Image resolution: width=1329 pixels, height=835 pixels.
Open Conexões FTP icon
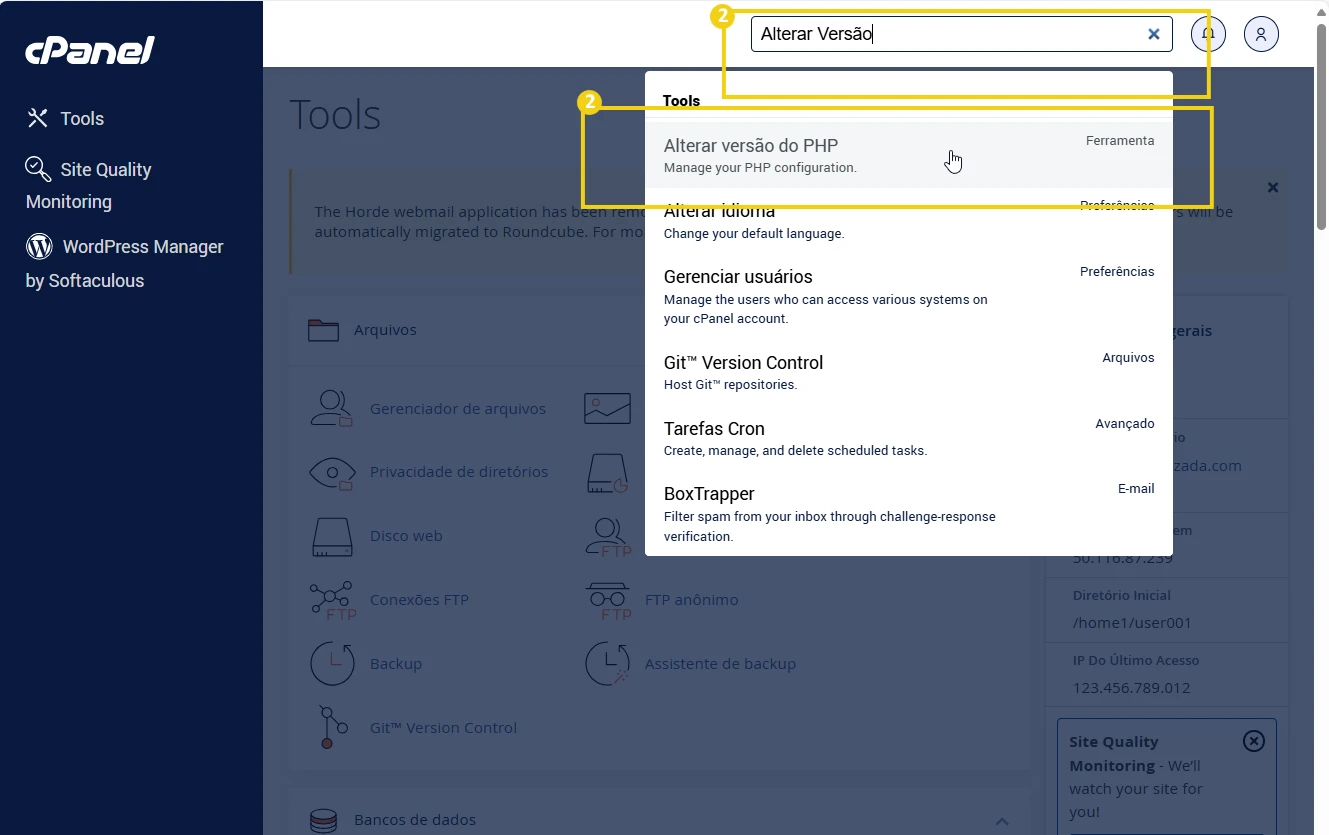coord(331,600)
